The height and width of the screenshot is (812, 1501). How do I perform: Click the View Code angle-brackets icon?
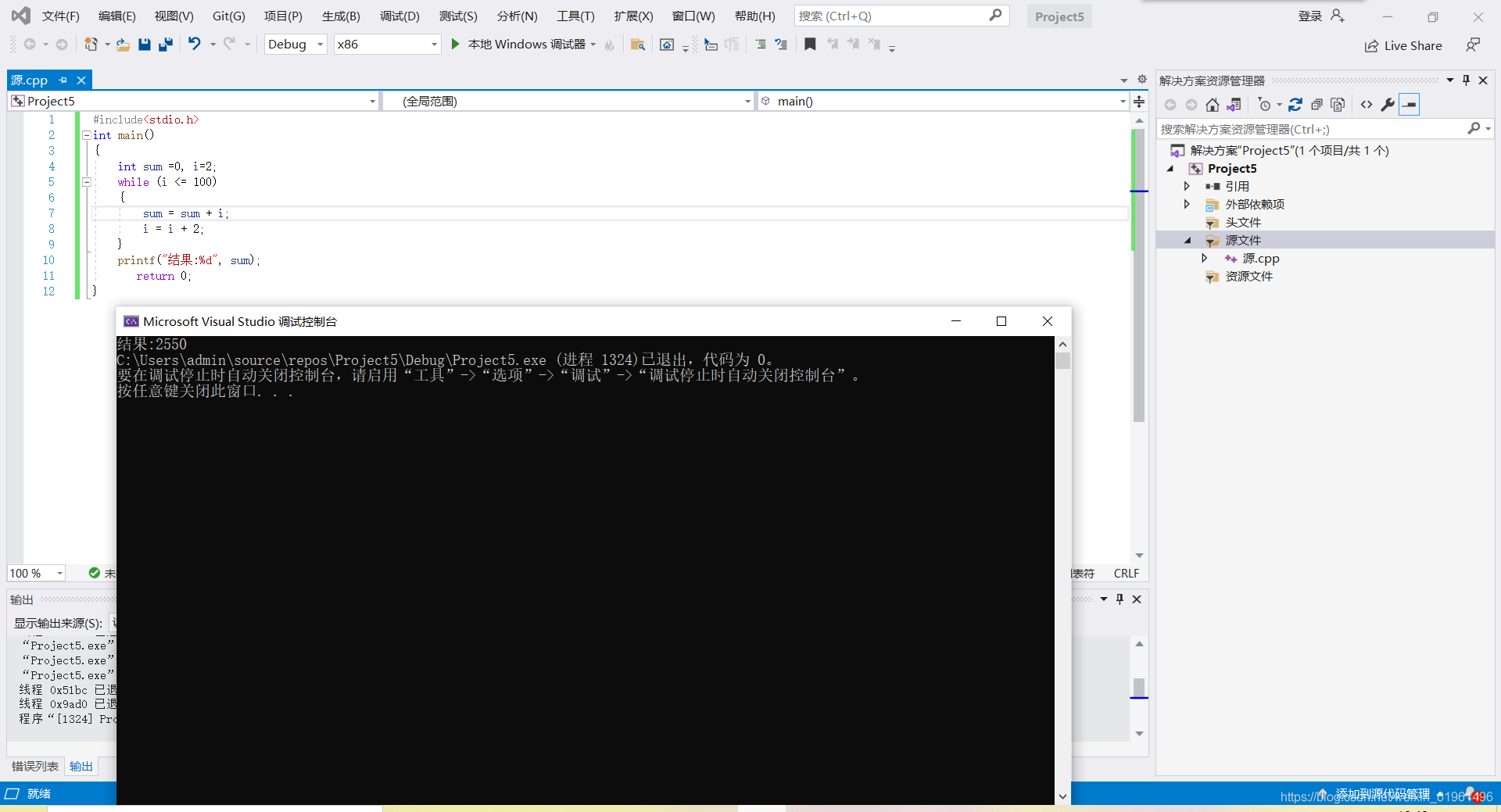1367,105
